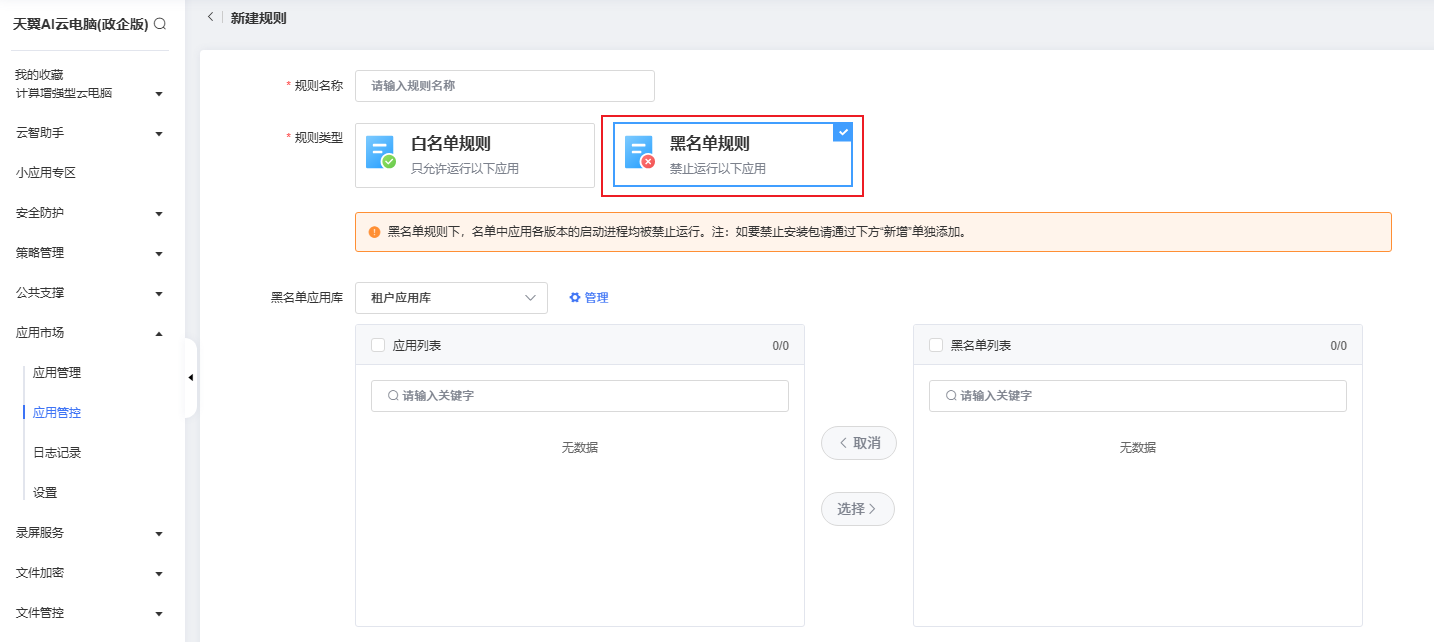Image resolution: width=1434 pixels, height=642 pixels.
Task: Collapse the 应用市场 sidebar menu
Action: 90,333
